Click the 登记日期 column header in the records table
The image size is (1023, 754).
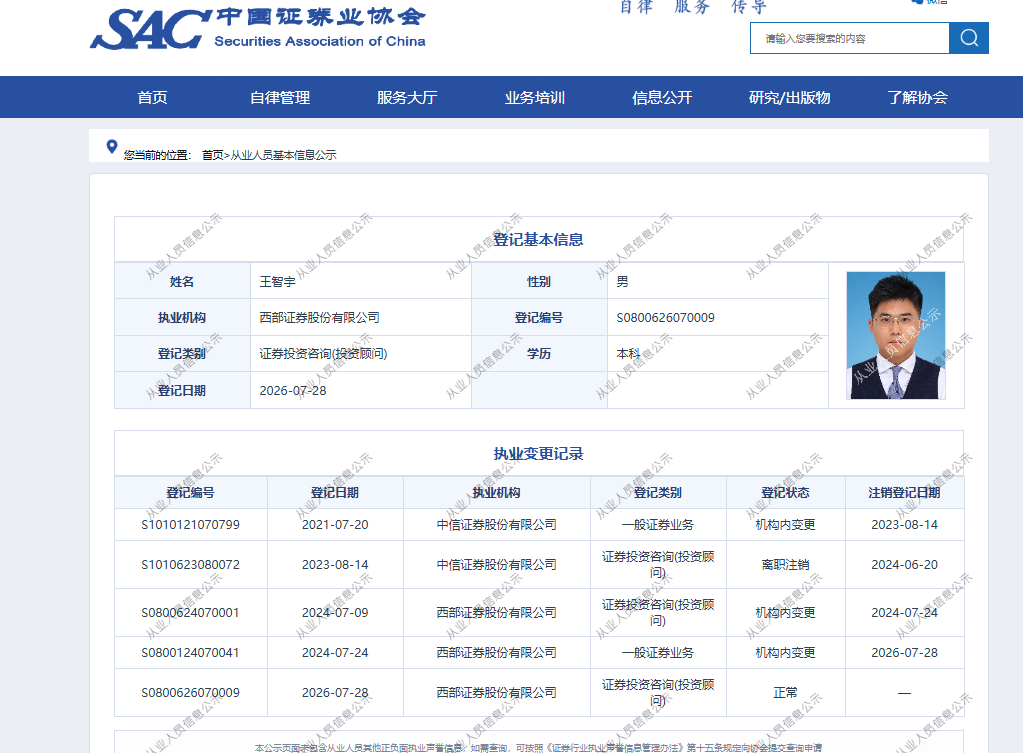(335, 492)
